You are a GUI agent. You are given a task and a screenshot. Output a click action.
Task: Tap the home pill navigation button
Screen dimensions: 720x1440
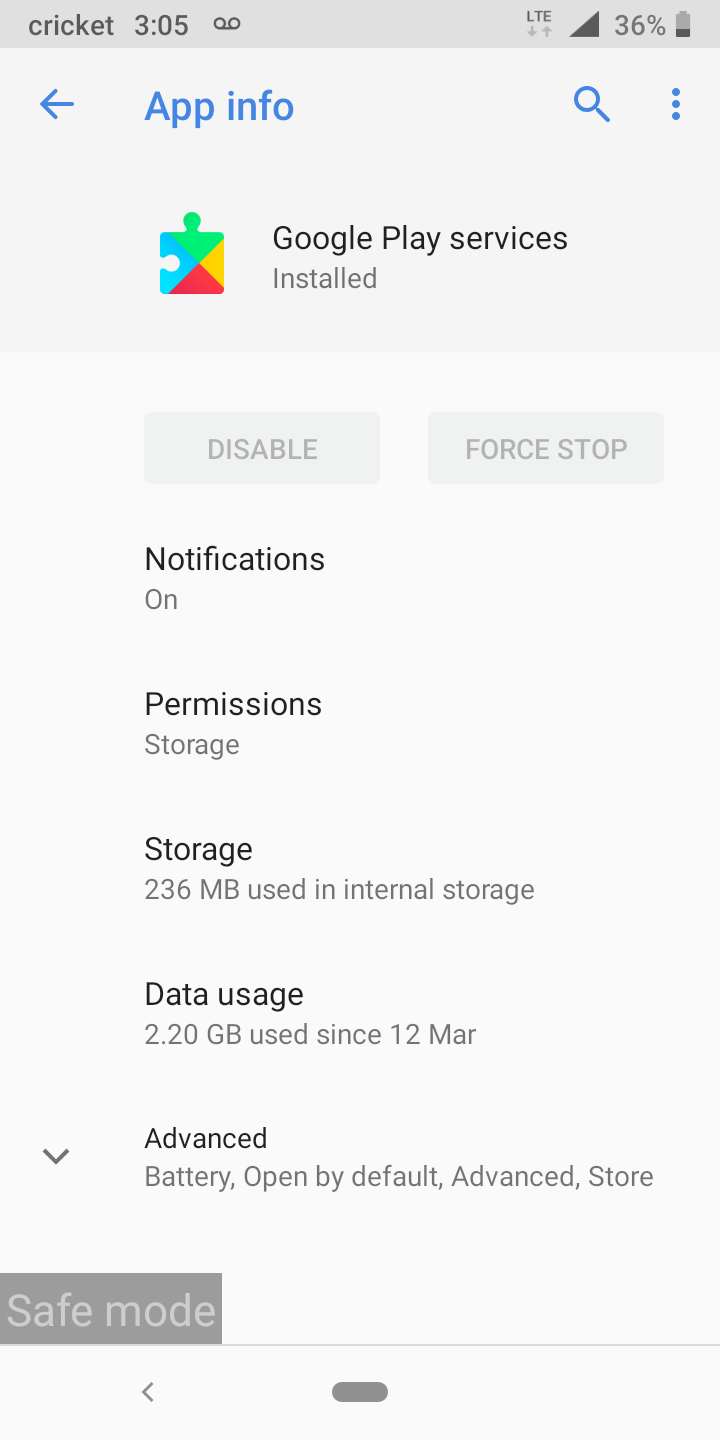click(360, 1391)
